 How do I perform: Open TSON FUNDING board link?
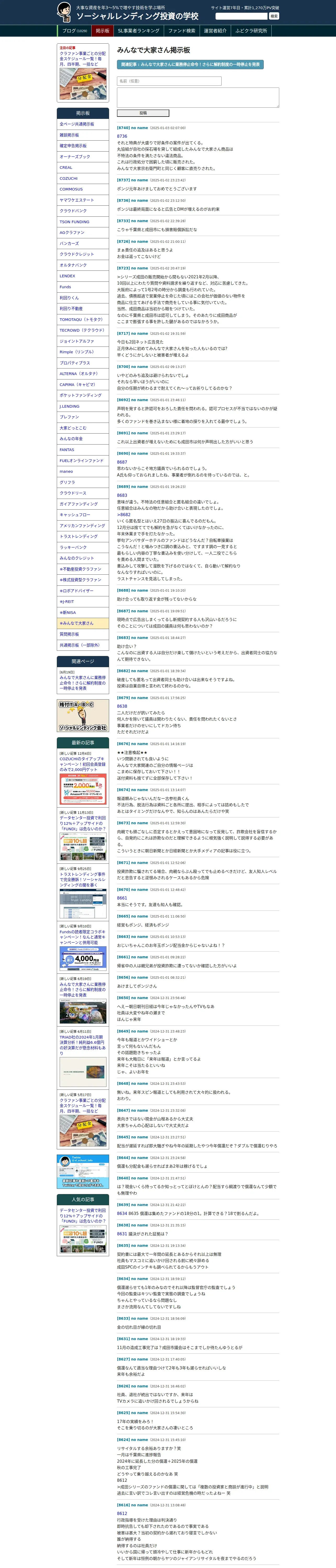click(x=83, y=222)
